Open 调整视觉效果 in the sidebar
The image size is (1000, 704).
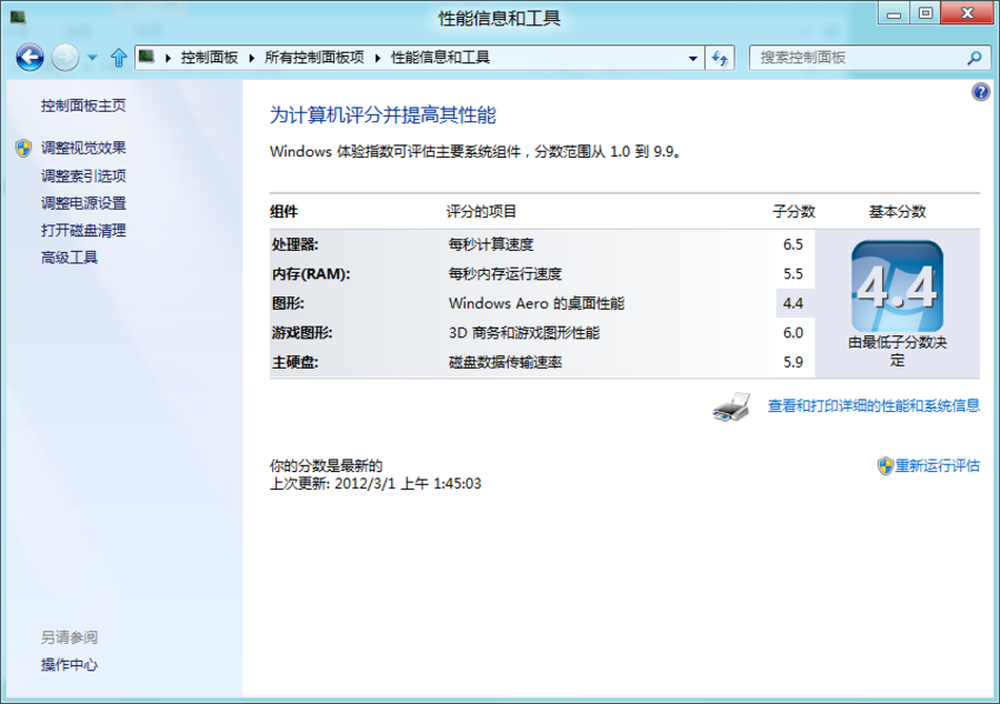[x=83, y=148]
